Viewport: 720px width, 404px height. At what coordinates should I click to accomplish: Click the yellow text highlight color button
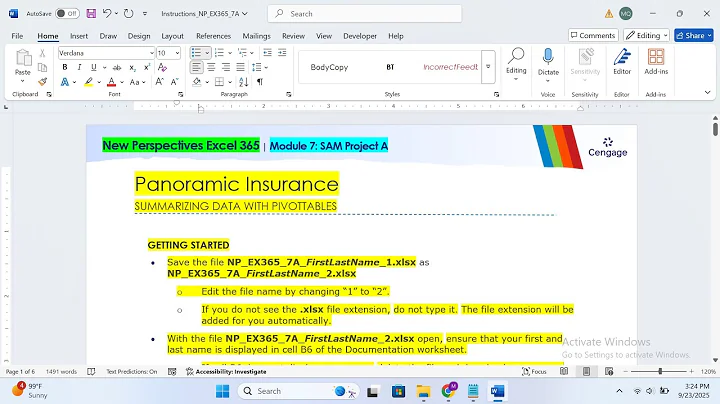coord(88,82)
